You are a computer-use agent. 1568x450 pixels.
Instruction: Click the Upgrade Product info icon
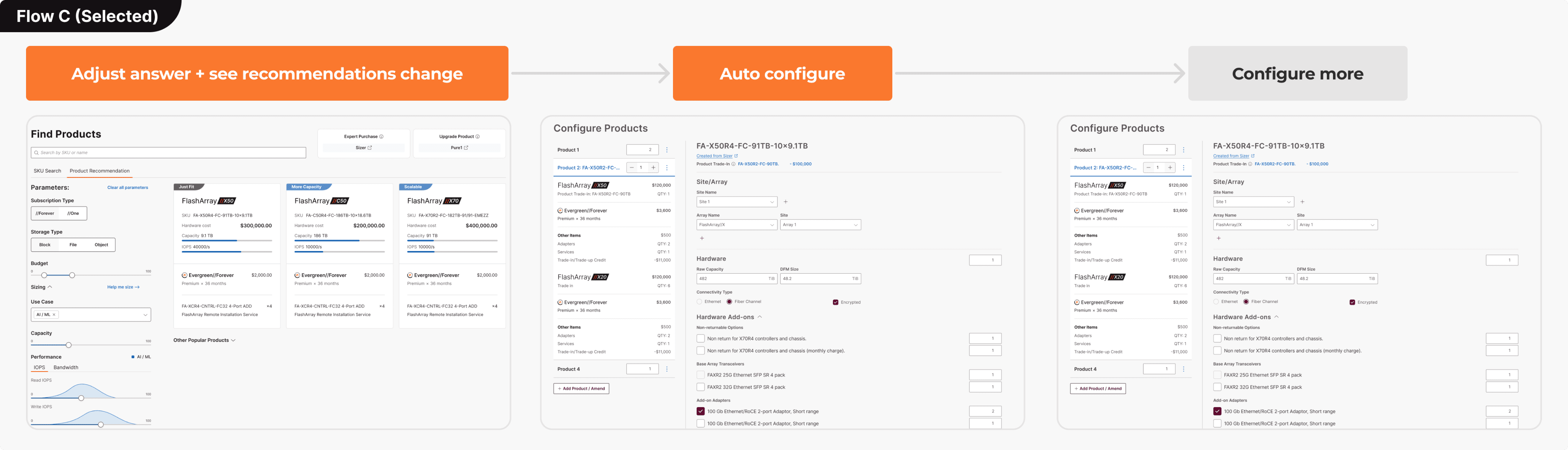pyautogui.click(x=477, y=136)
